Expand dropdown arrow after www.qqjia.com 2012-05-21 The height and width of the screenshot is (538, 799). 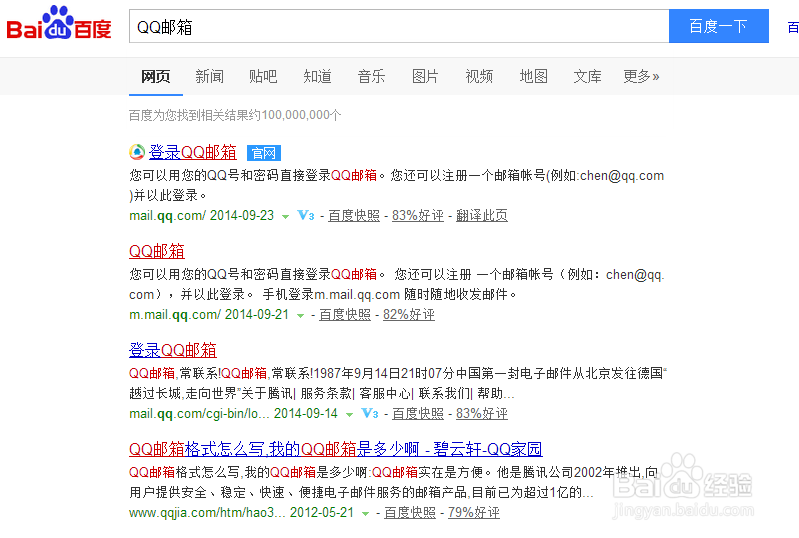(x=365, y=514)
